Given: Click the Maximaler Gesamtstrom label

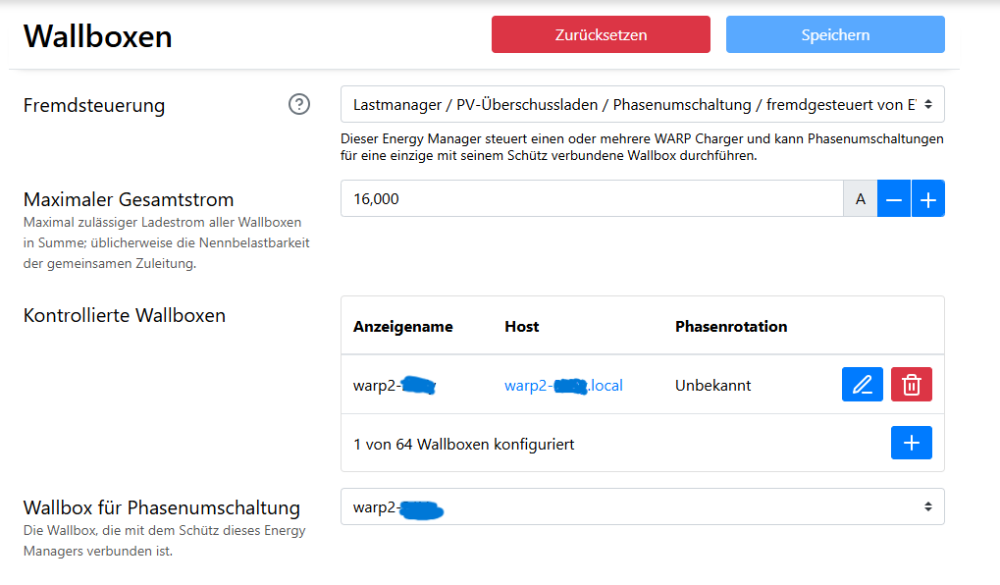Looking at the screenshot, I should coord(128,199).
